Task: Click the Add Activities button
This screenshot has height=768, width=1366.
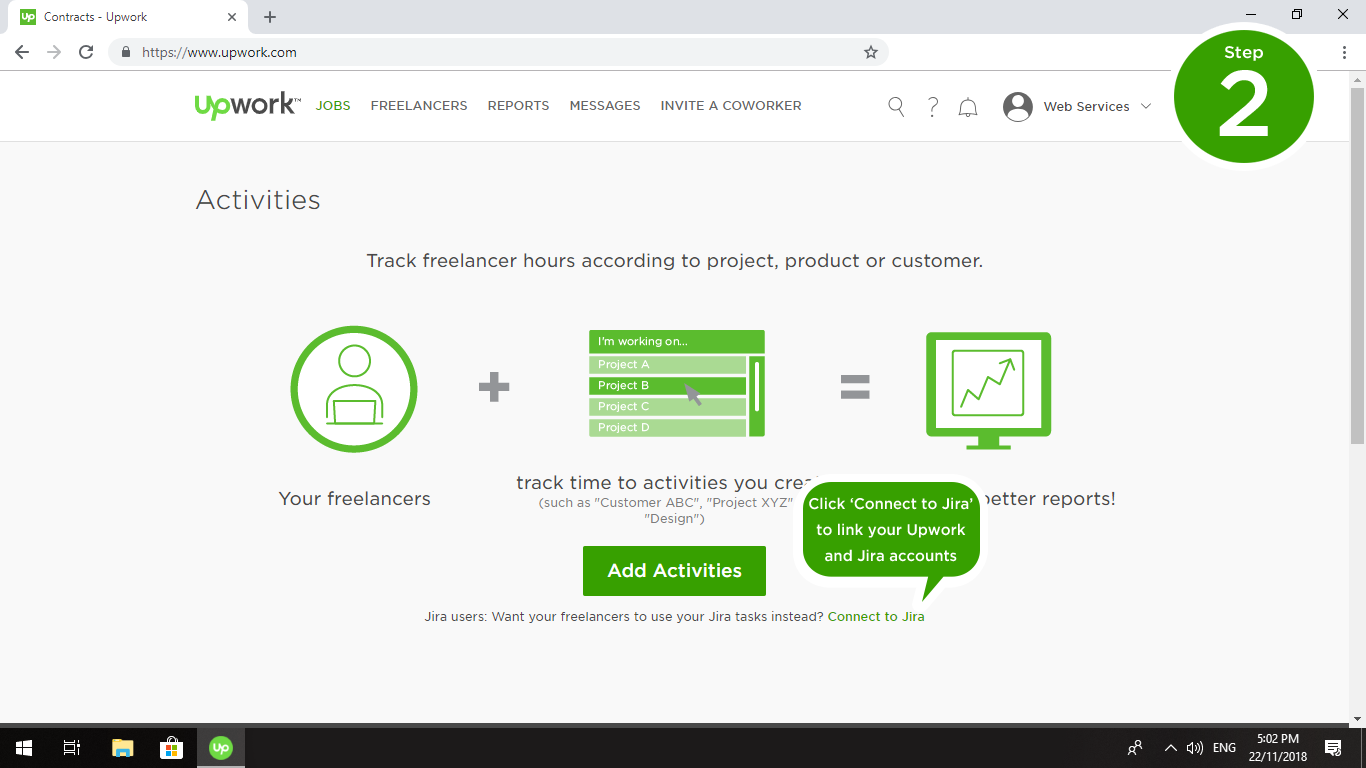Action: click(674, 571)
